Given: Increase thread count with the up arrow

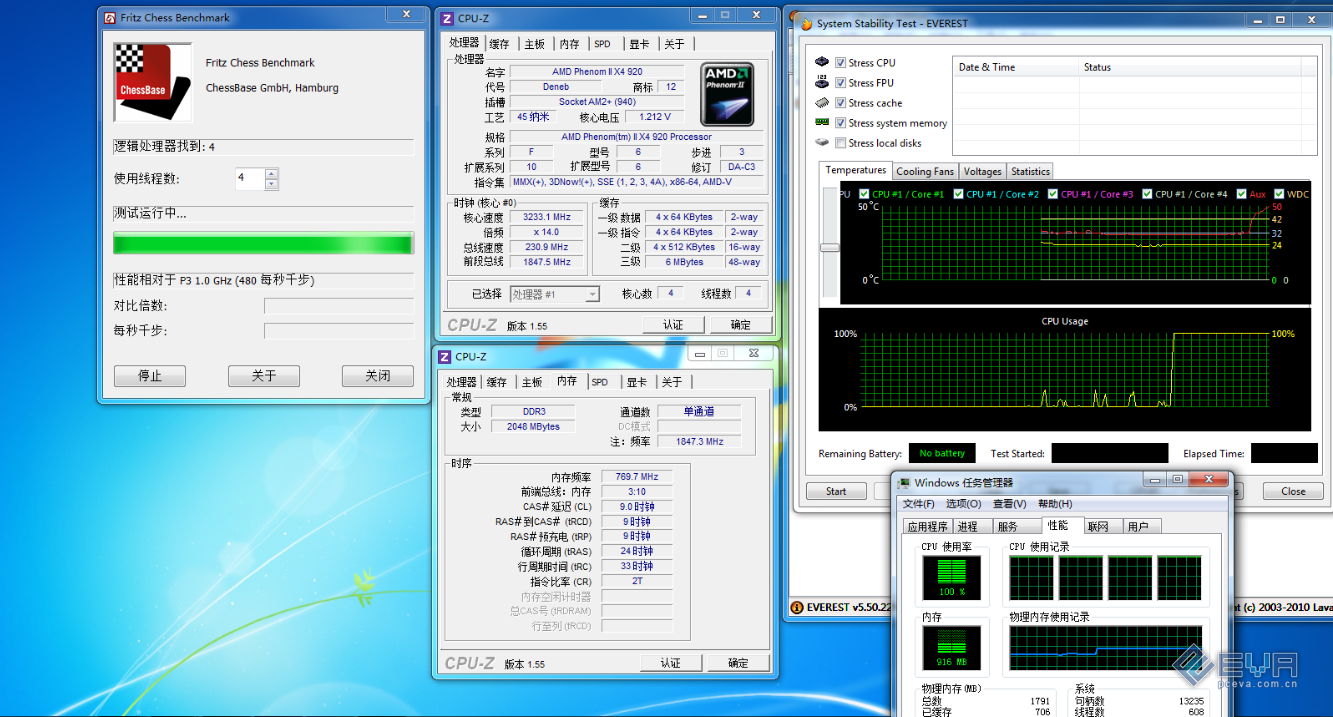Looking at the screenshot, I should pyautogui.click(x=271, y=174).
